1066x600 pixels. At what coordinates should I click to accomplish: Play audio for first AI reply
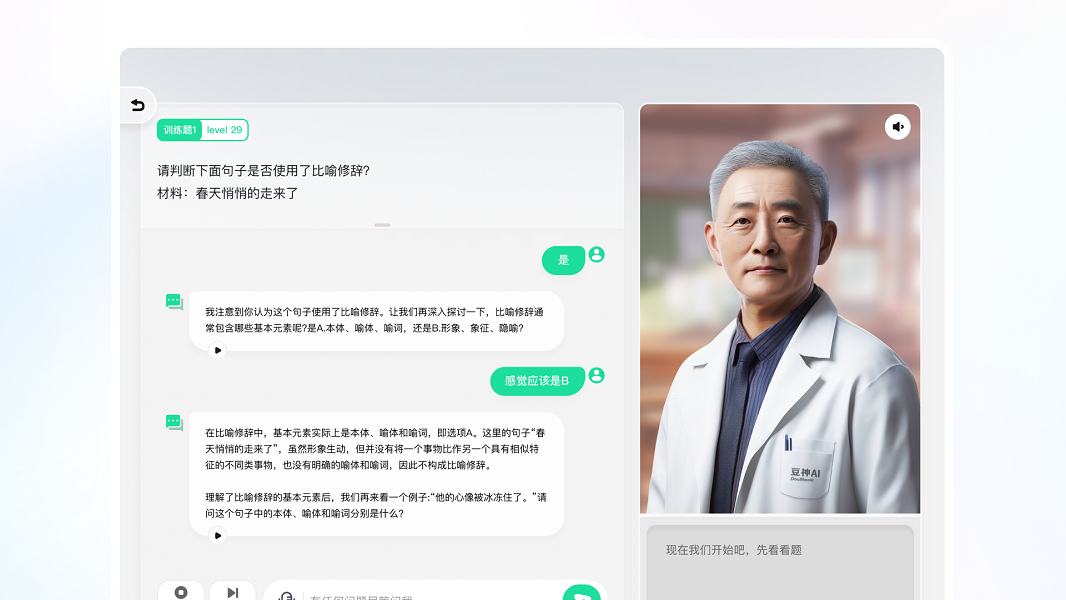pos(218,350)
